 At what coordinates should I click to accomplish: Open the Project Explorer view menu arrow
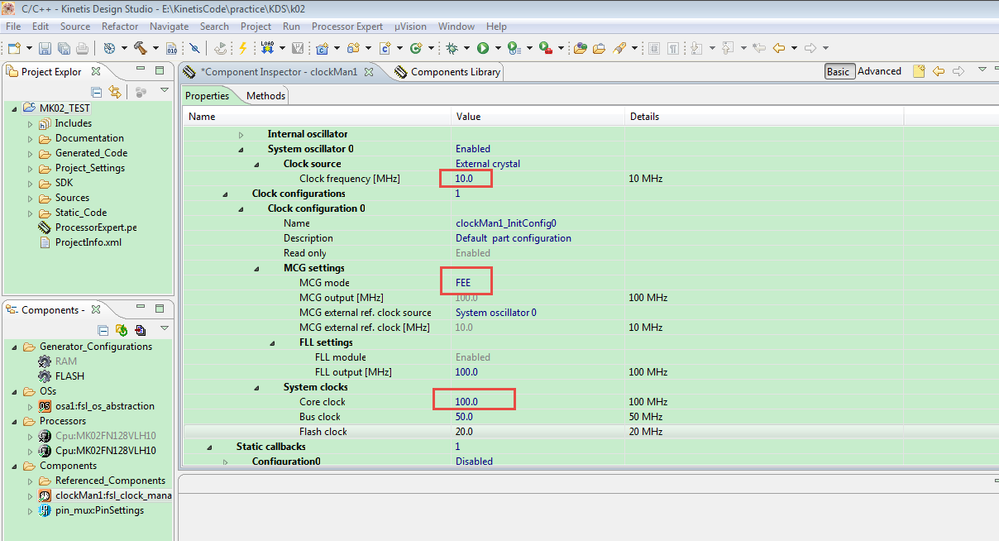click(164, 90)
